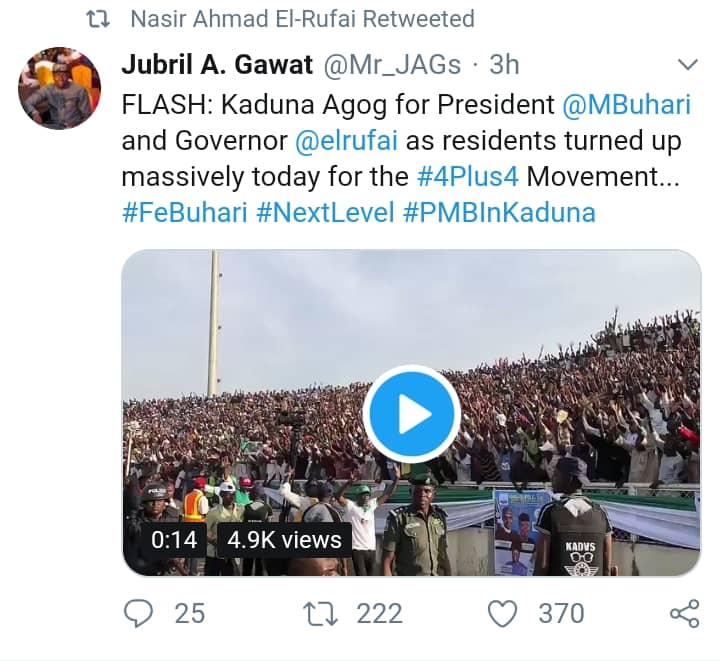Open the #4Plus4 hashtag
Image resolution: width=720 pixels, height=661 pixels.
click(469, 176)
